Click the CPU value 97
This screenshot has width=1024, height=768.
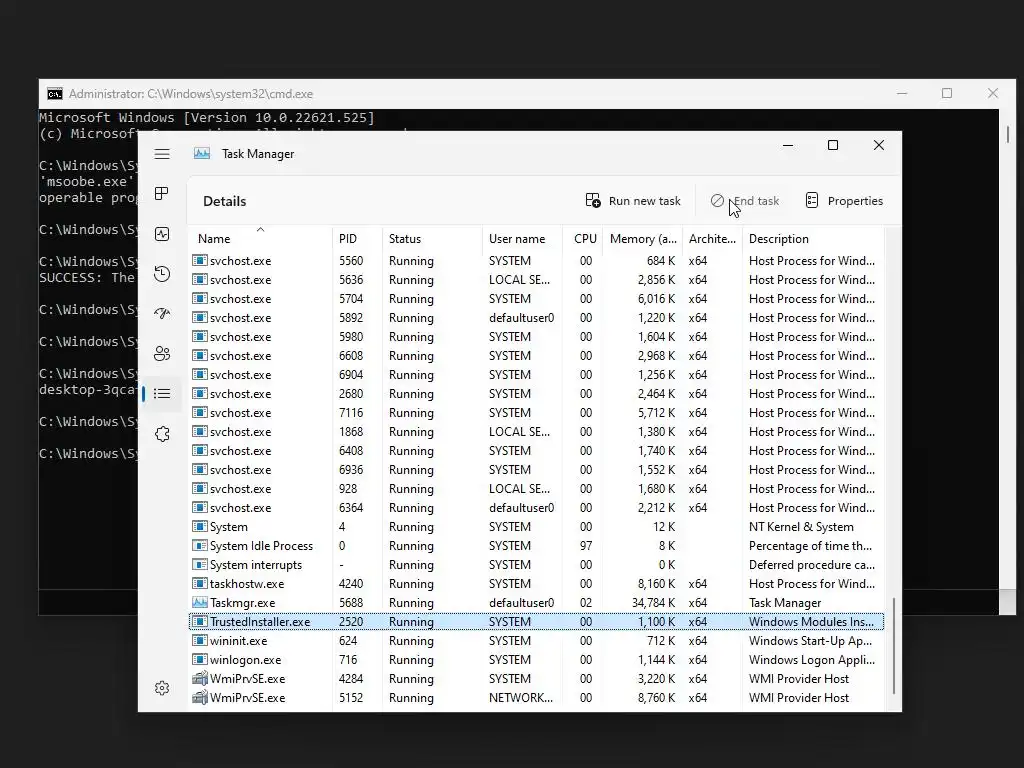(x=586, y=546)
